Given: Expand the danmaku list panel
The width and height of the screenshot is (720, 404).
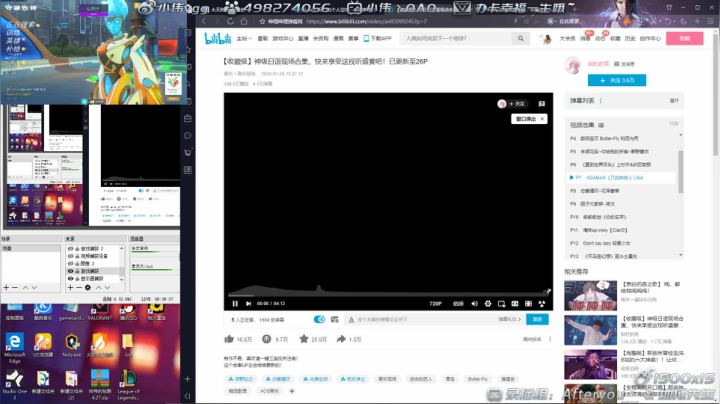Looking at the screenshot, I should point(674,101).
